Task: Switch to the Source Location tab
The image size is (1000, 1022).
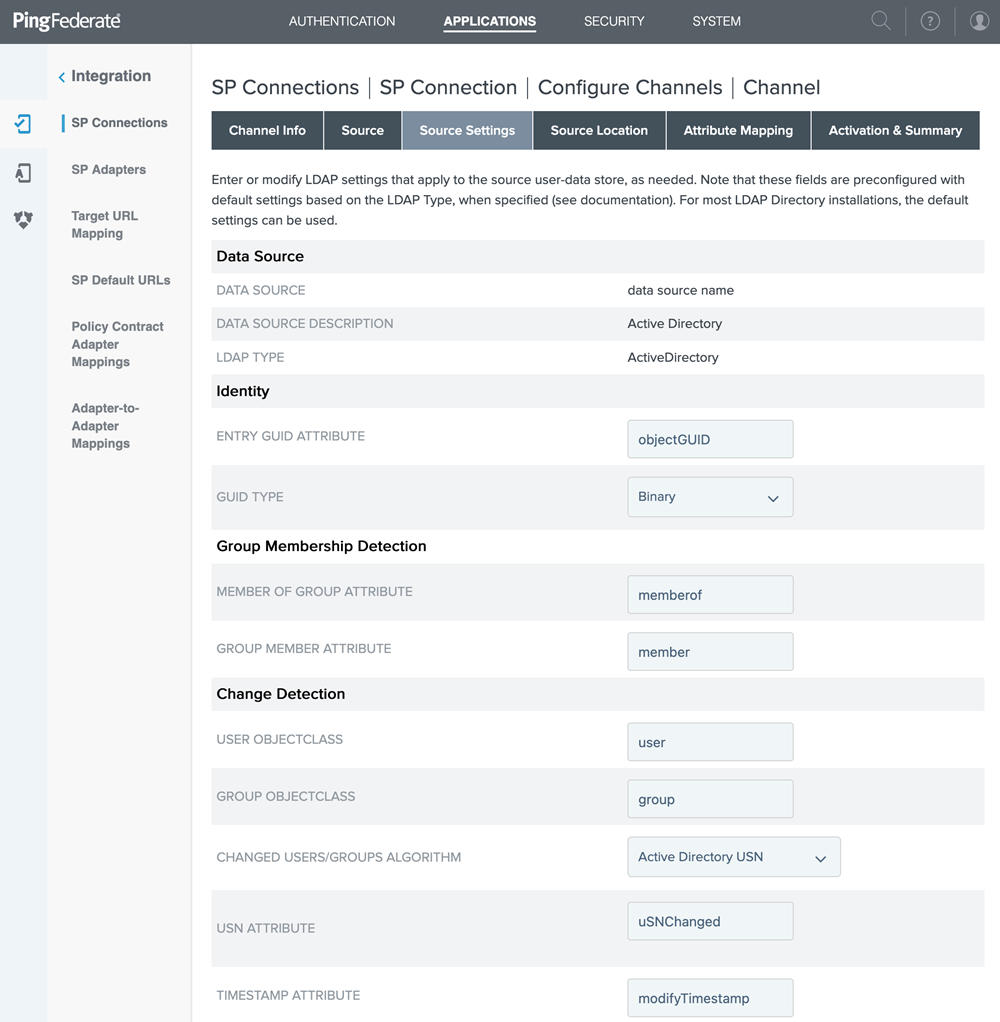Action: pyautogui.click(x=599, y=130)
